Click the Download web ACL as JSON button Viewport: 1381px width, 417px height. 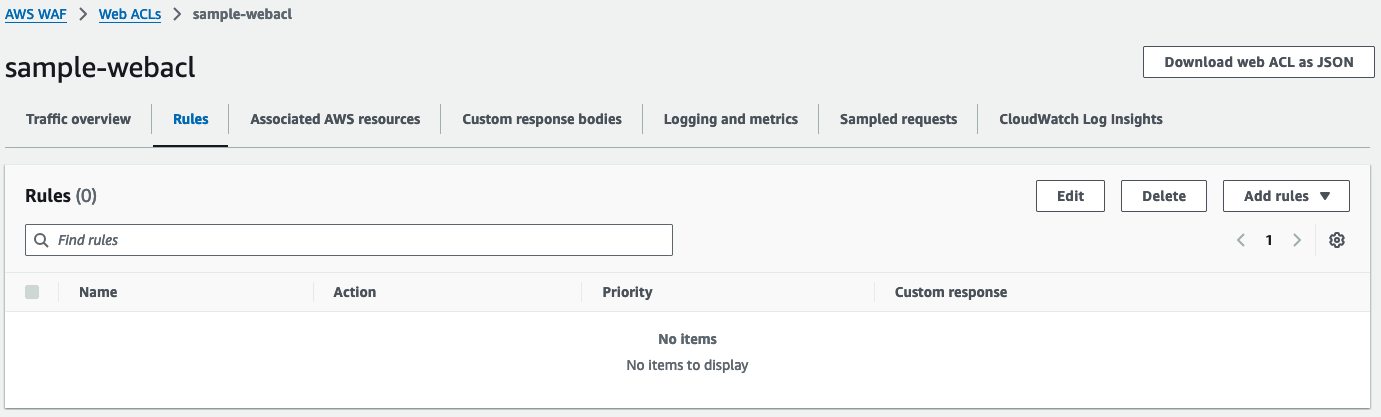1258,62
